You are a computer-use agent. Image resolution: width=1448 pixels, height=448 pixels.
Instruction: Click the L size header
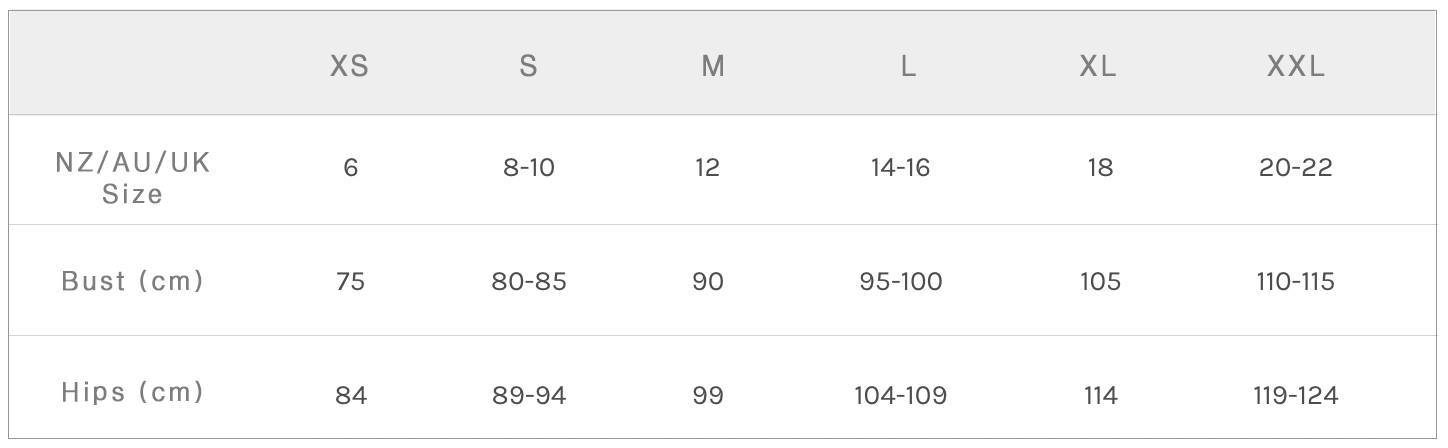pyautogui.click(x=908, y=66)
